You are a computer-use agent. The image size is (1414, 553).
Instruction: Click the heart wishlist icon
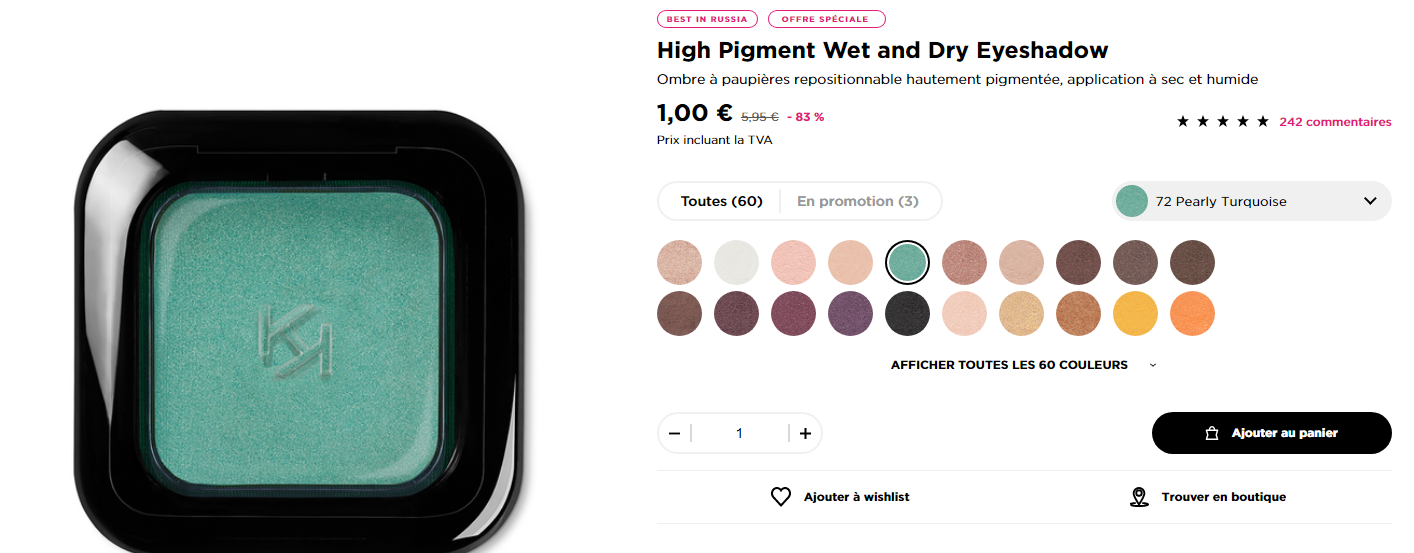click(x=781, y=497)
